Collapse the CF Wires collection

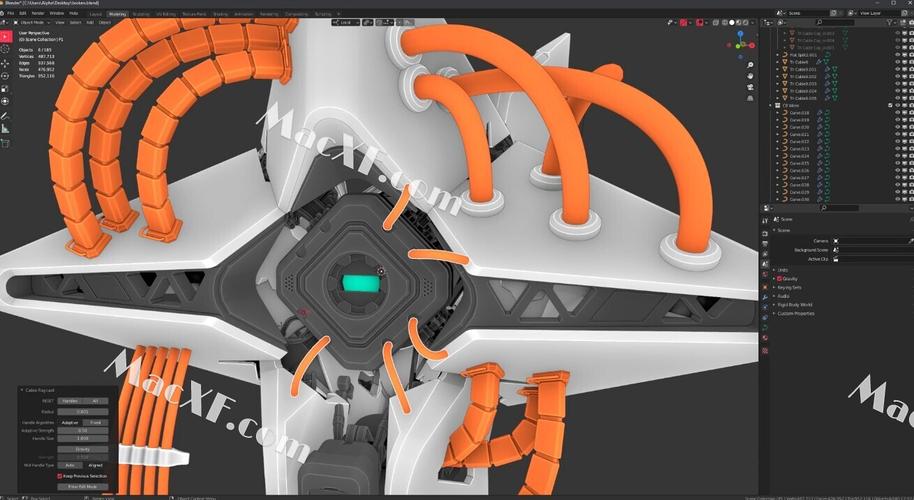coord(772,105)
